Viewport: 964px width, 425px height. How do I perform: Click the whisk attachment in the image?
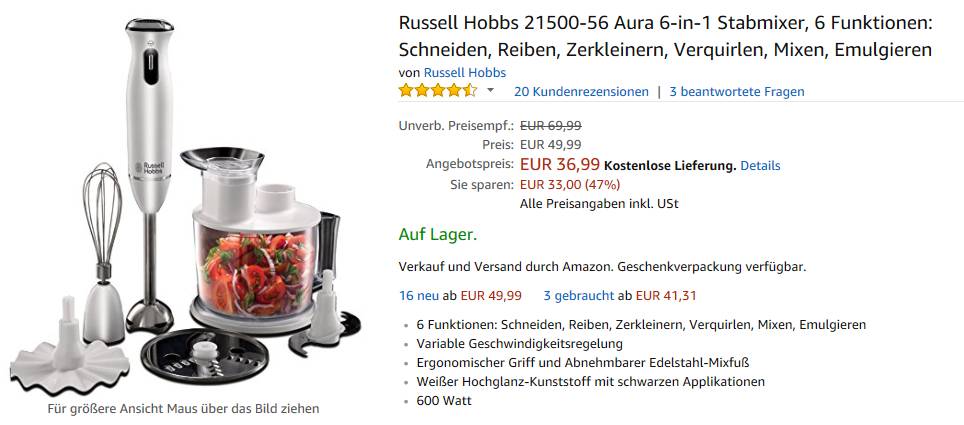(103, 252)
